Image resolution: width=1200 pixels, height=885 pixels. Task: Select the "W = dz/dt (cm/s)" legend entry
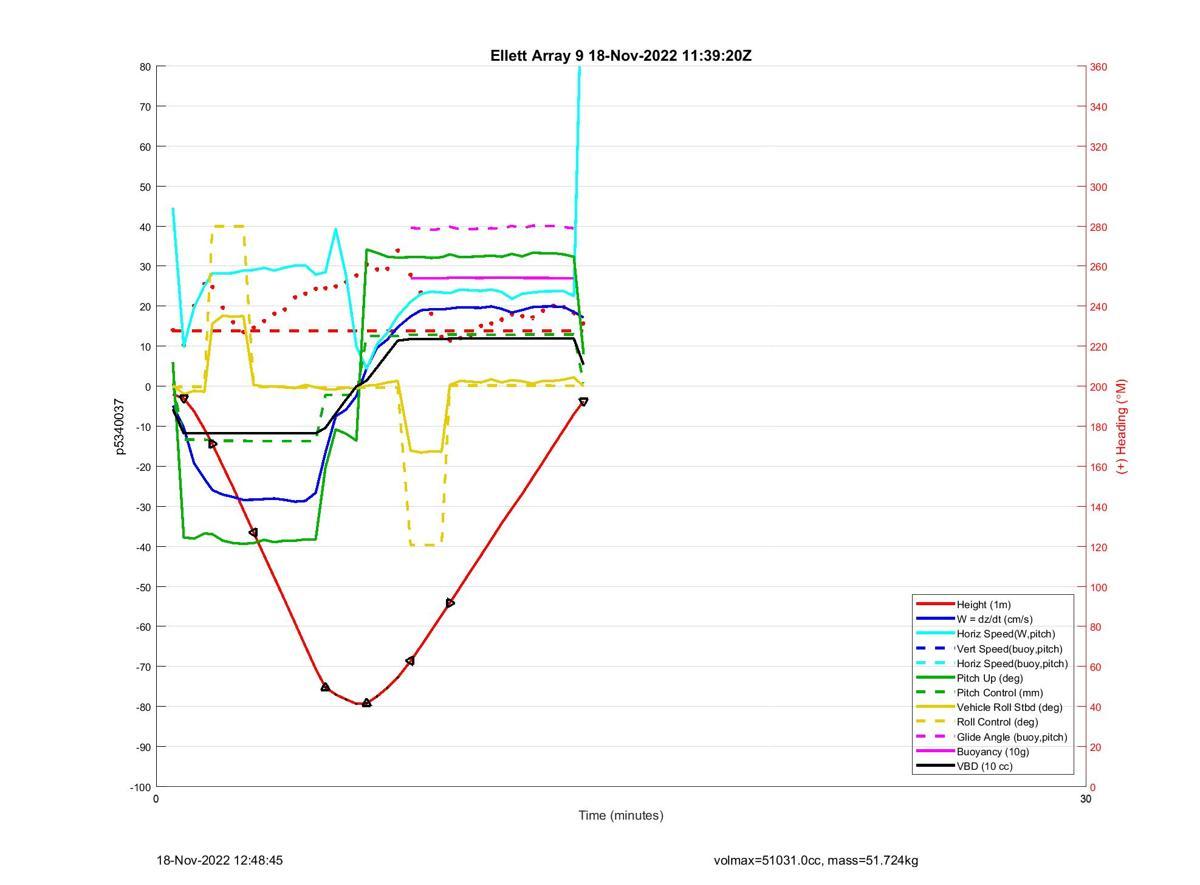tap(995, 619)
